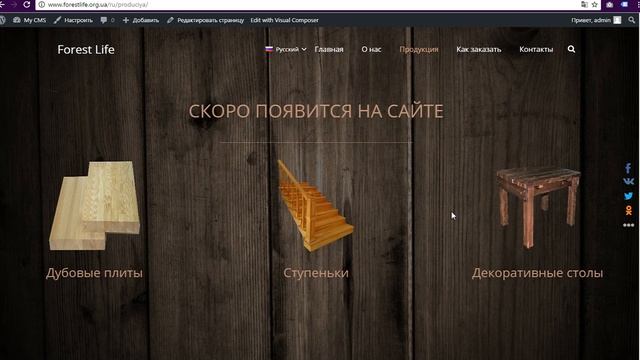Click the translate page icon in the address bar
The image size is (640, 360).
point(584,4)
